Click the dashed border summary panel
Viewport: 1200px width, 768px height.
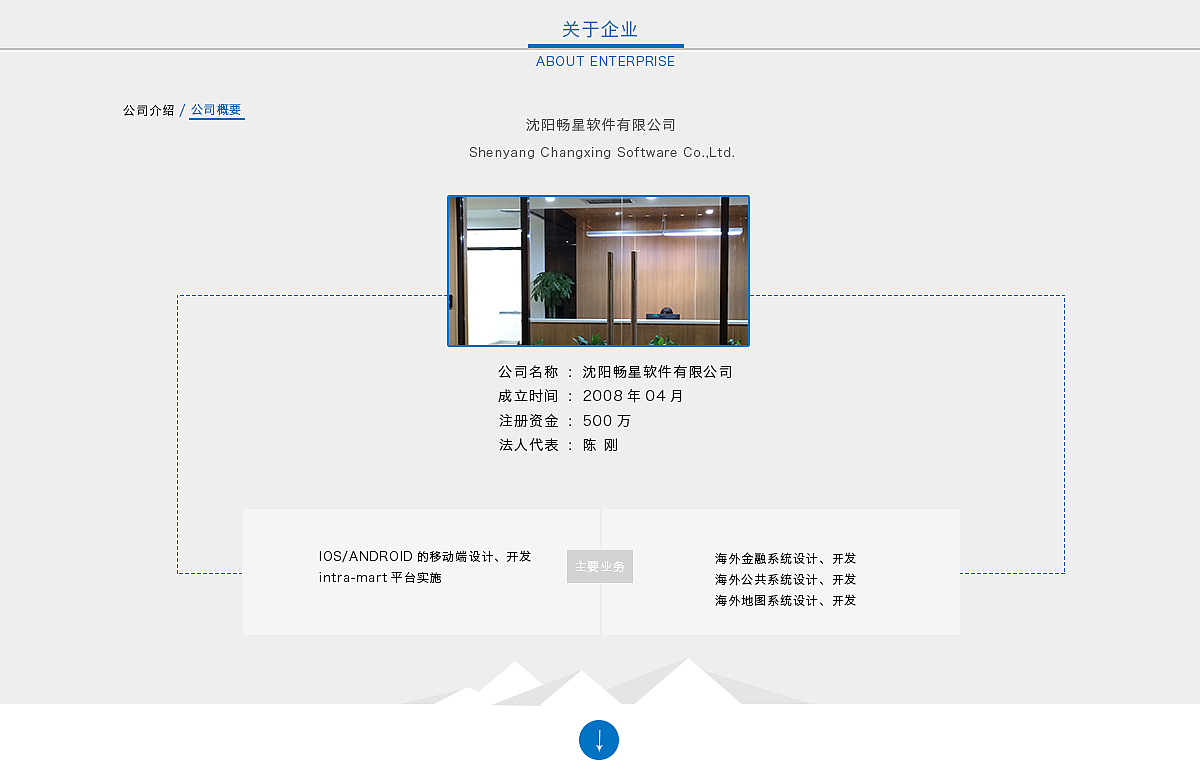622,434
